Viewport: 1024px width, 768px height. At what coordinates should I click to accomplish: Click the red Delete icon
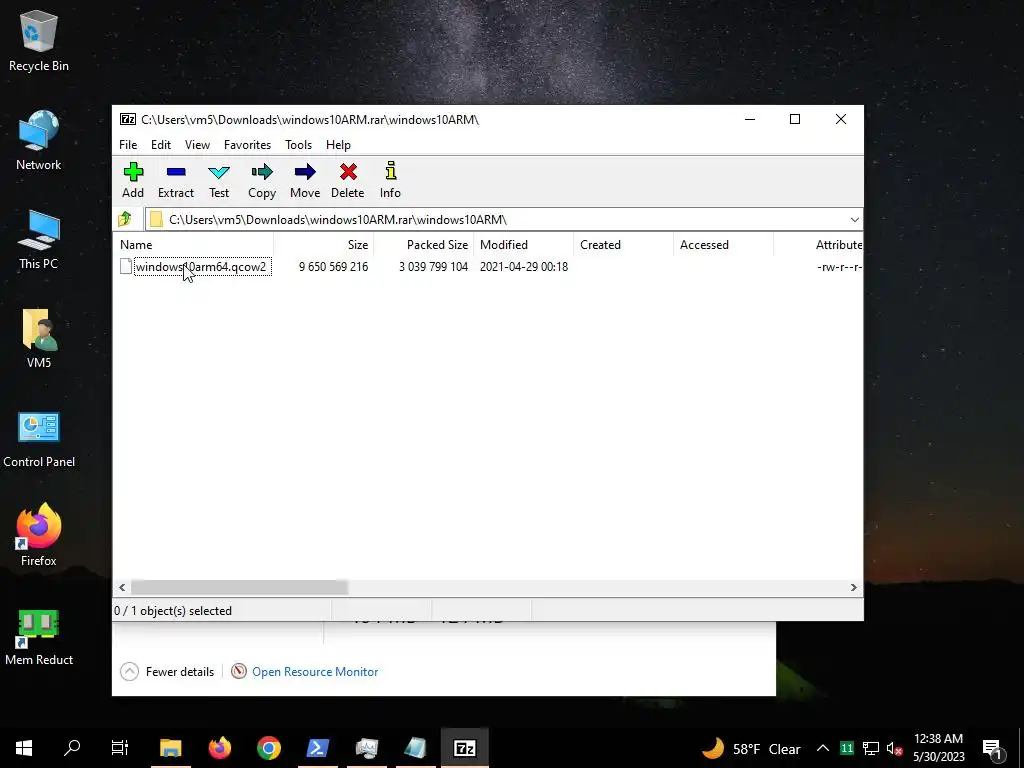tap(347, 180)
